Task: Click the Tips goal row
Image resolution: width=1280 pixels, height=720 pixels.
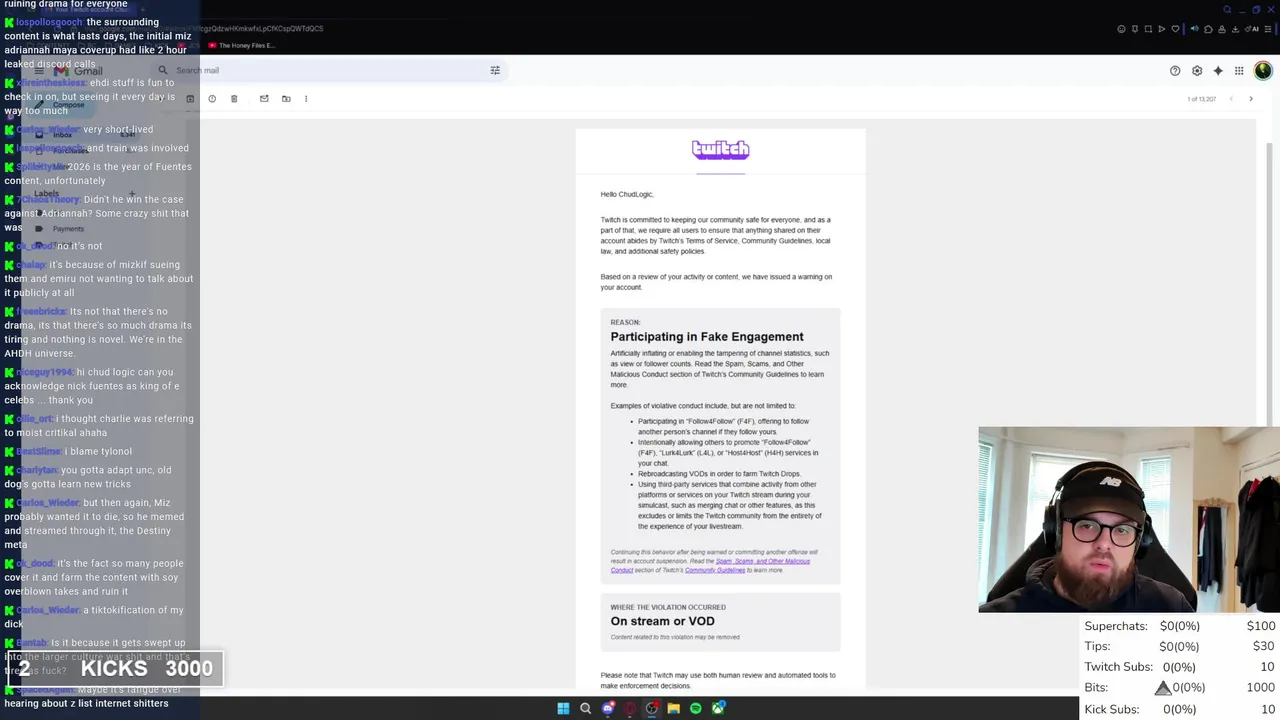Action: point(1180,647)
